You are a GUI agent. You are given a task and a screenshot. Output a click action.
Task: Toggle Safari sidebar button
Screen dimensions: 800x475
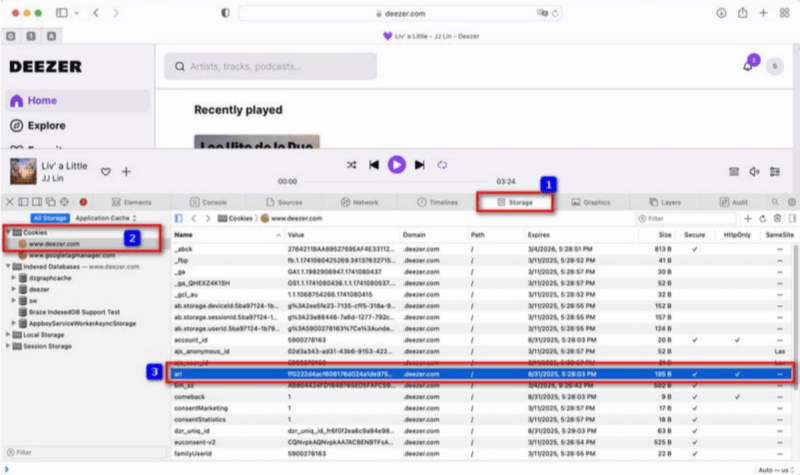click(x=62, y=13)
